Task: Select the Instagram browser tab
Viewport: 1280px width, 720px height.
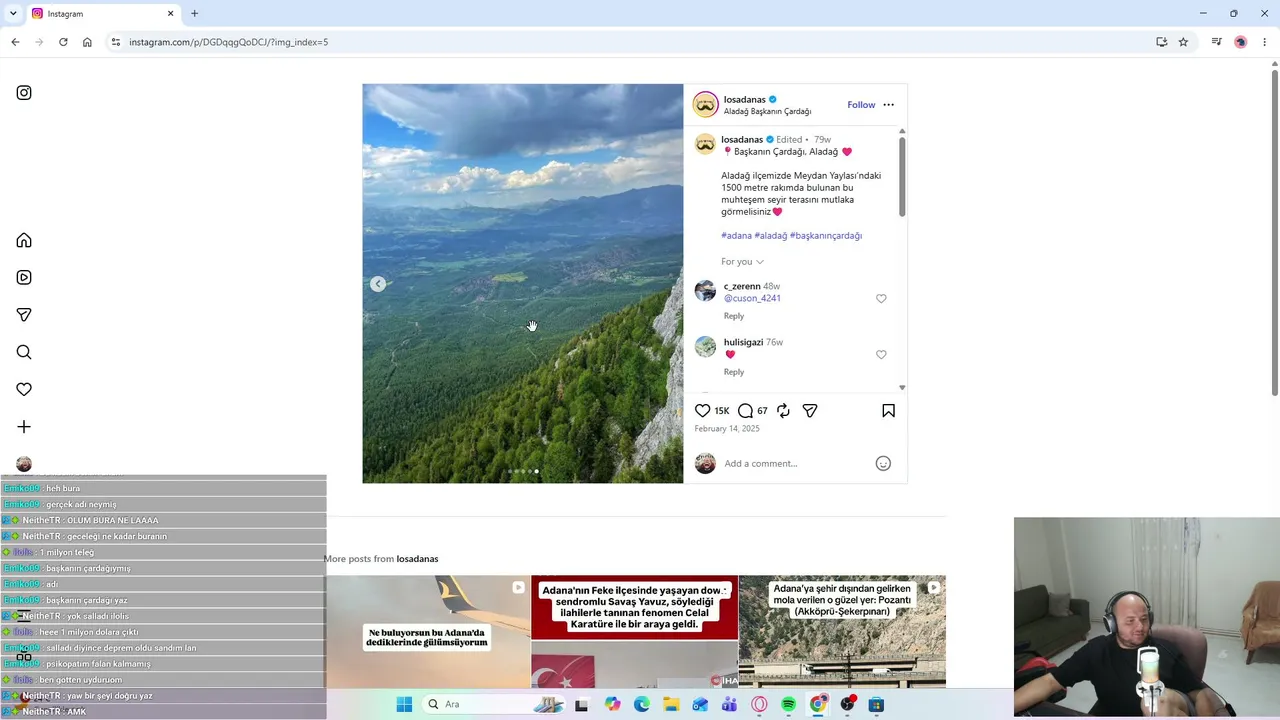Action: (103, 14)
